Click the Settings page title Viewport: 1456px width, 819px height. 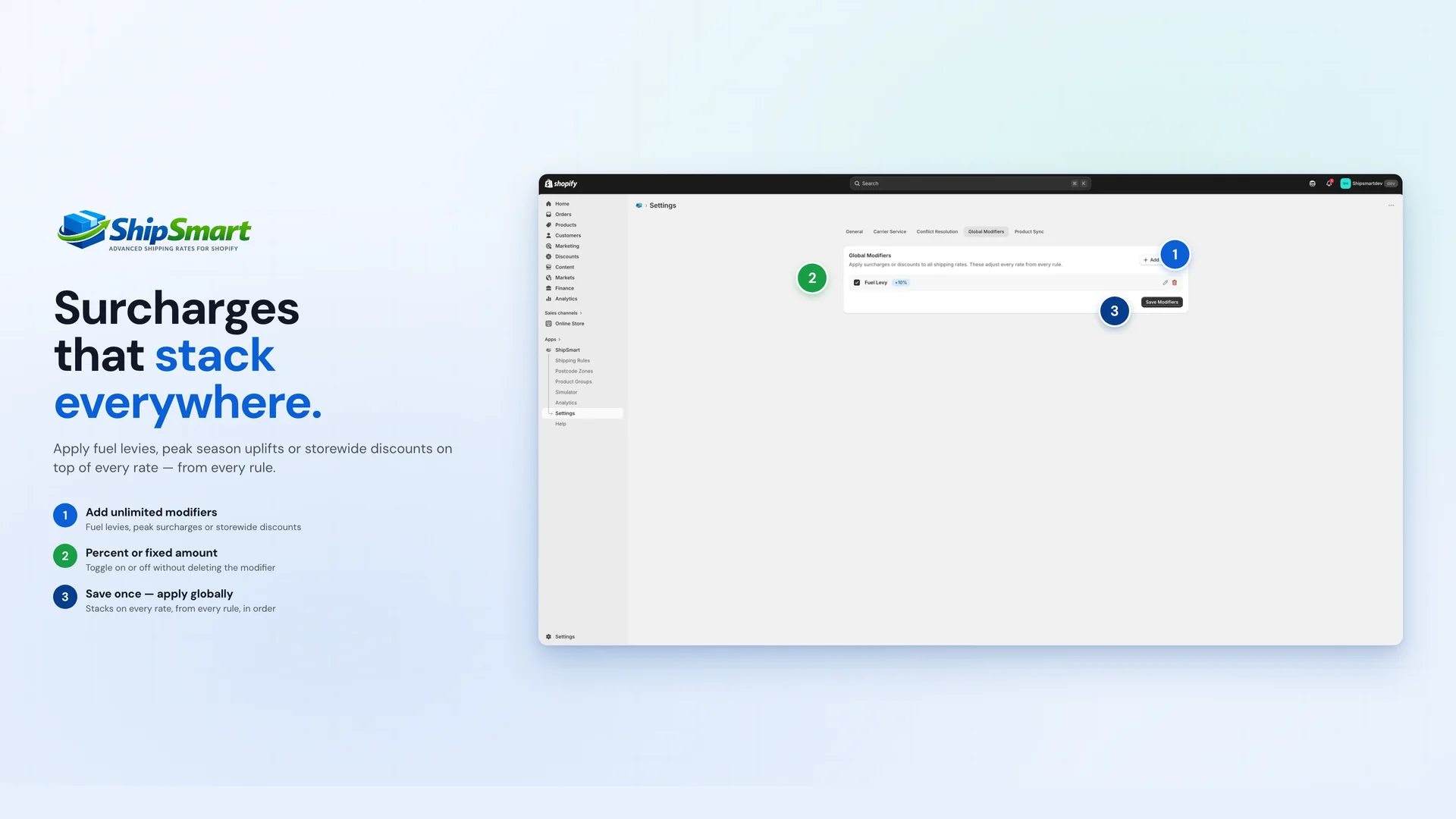click(663, 206)
